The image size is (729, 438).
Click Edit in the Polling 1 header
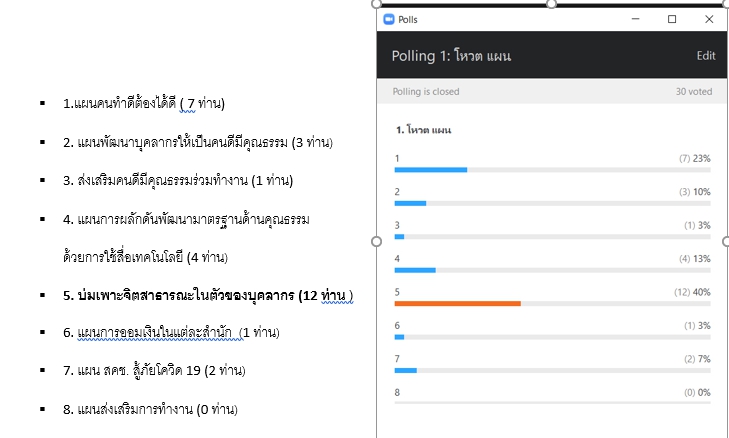tap(705, 56)
